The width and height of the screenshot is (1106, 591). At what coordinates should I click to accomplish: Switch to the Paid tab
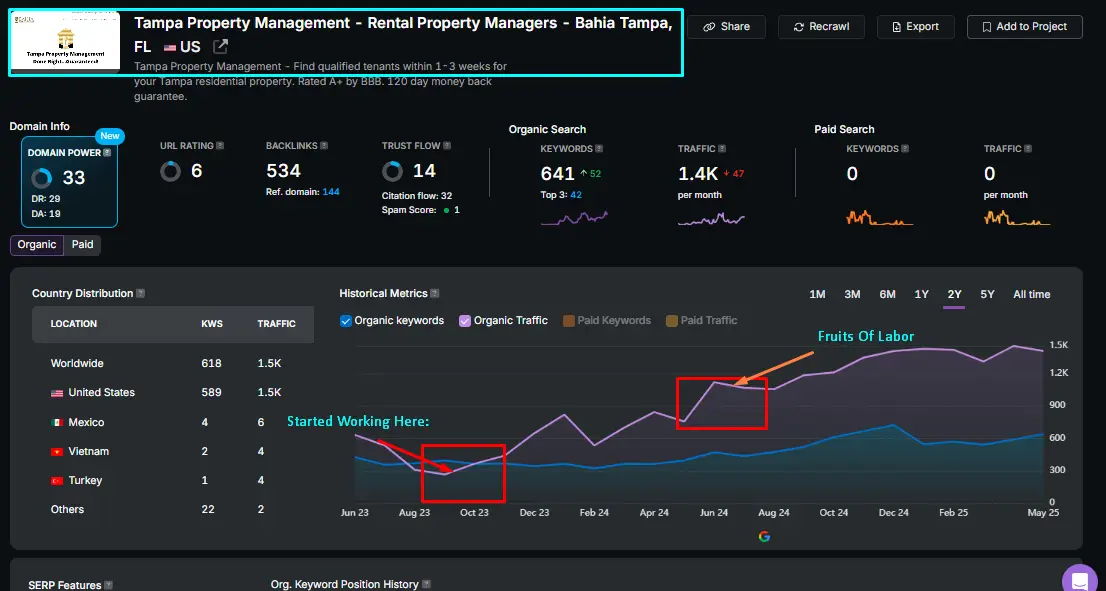point(83,245)
